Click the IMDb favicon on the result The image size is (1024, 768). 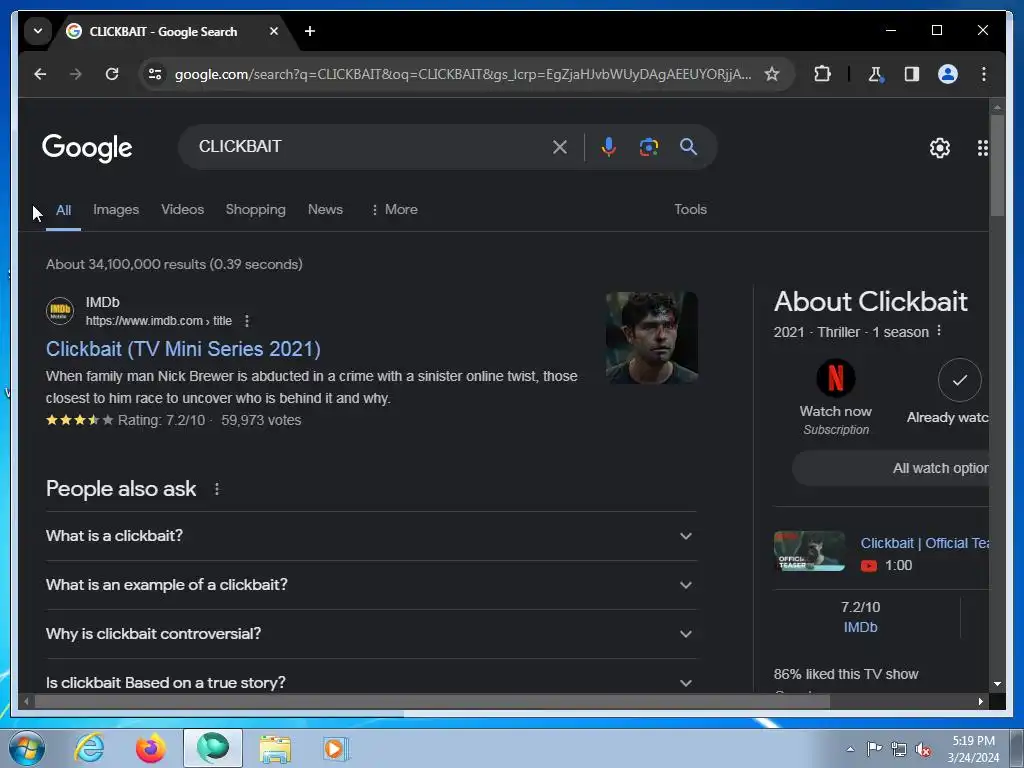click(60, 311)
